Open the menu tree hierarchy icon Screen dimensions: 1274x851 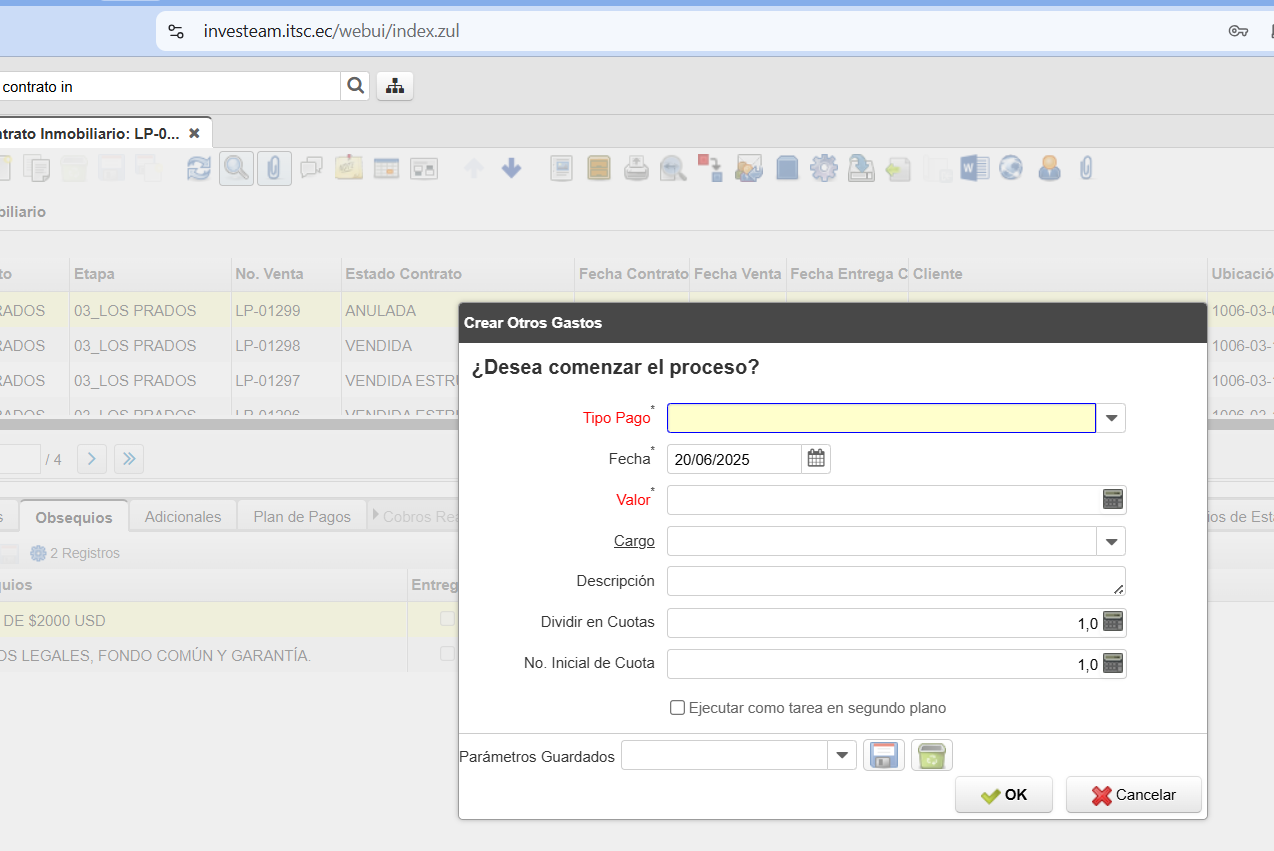(x=395, y=86)
